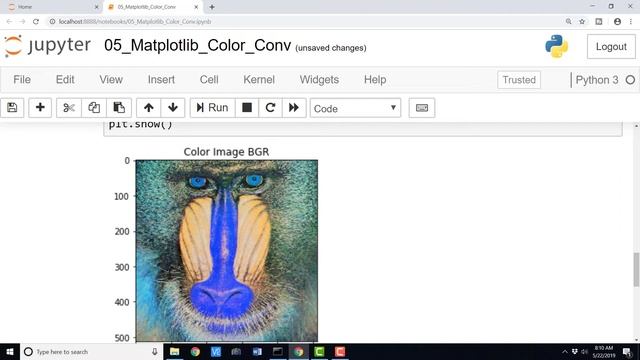Insert cell below using the plus icon
Image resolution: width=640 pixels, height=360 pixels.
coord(40,108)
